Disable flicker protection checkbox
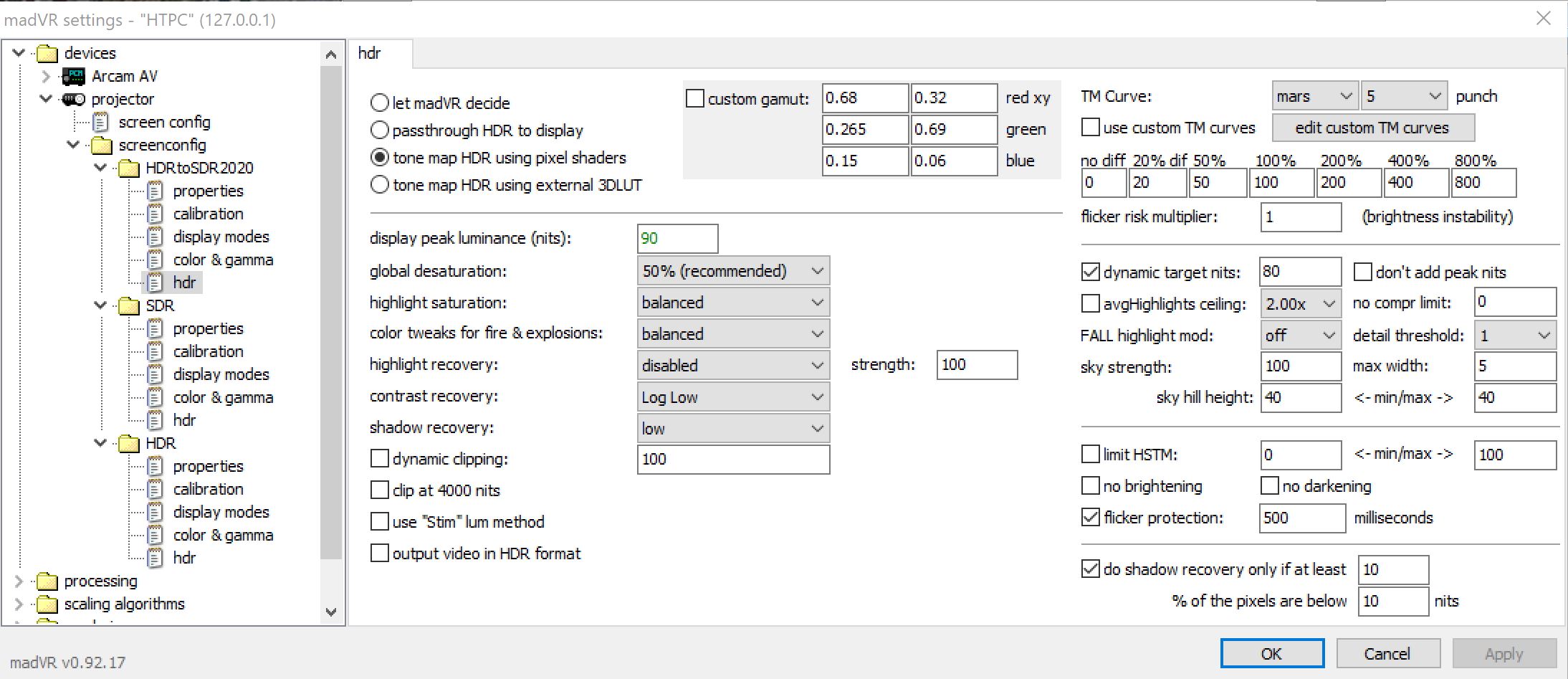 (1091, 517)
